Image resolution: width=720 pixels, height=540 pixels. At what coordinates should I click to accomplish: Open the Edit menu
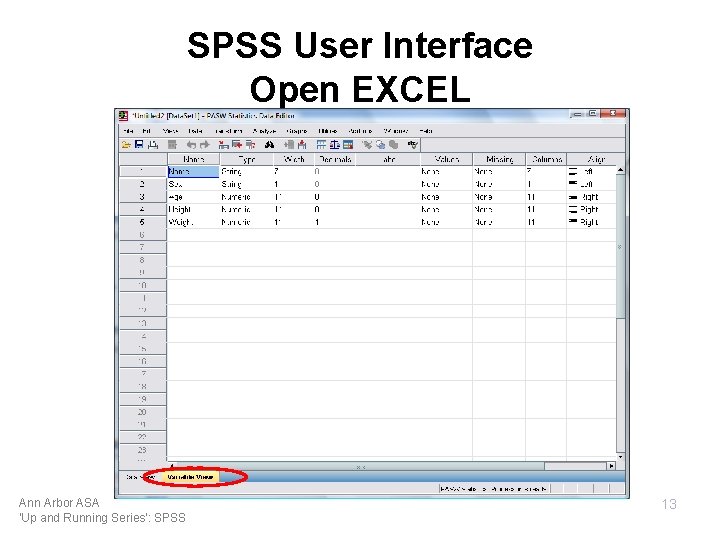tap(146, 131)
